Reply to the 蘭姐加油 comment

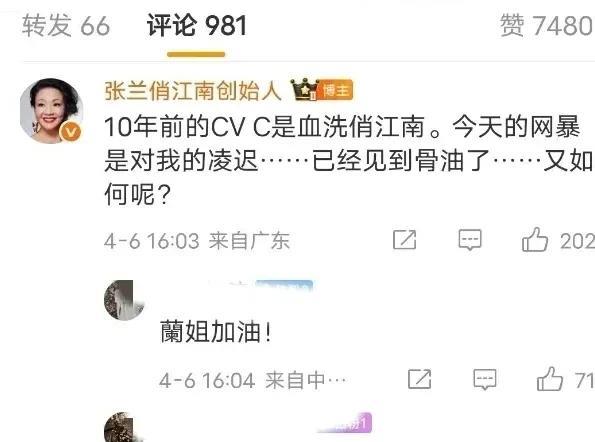(485, 379)
